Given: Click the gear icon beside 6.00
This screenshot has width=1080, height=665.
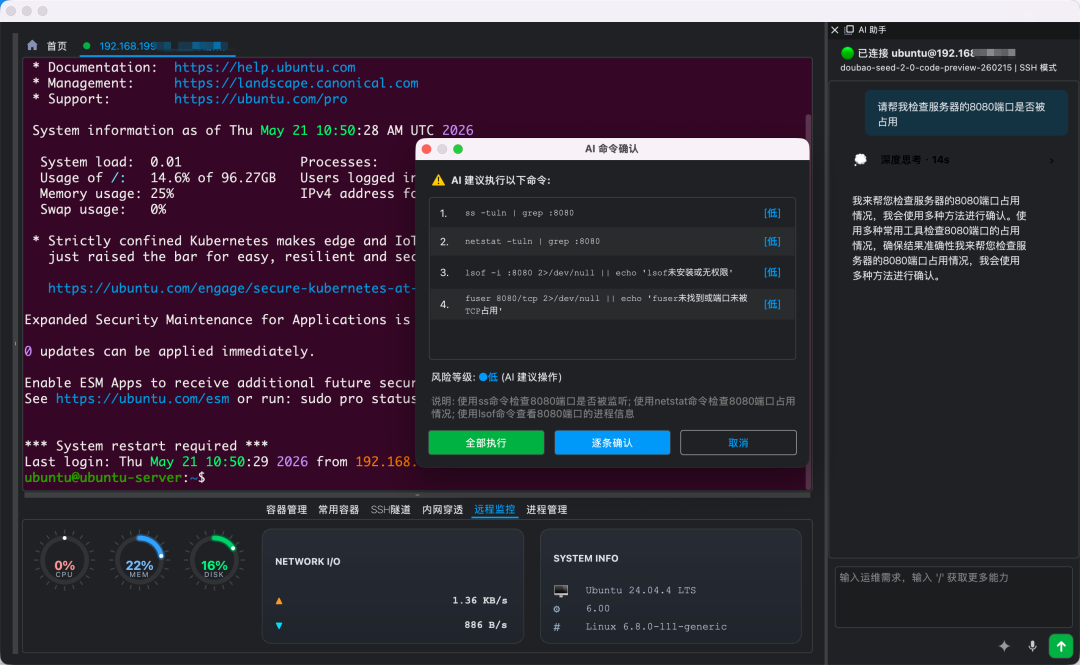Looking at the screenshot, I should 557,608.
